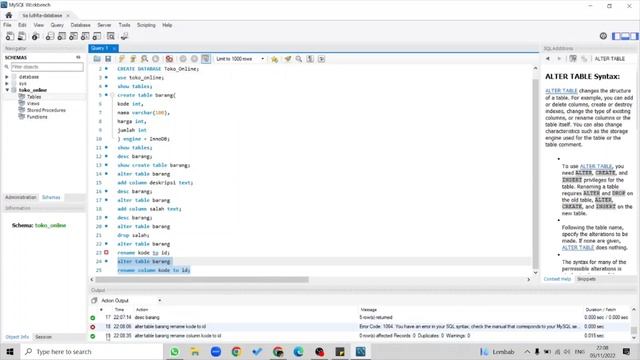Viewport: 640px width, 360px height.
Task: Open the home screen tab
Action: (x=9, y=15)
